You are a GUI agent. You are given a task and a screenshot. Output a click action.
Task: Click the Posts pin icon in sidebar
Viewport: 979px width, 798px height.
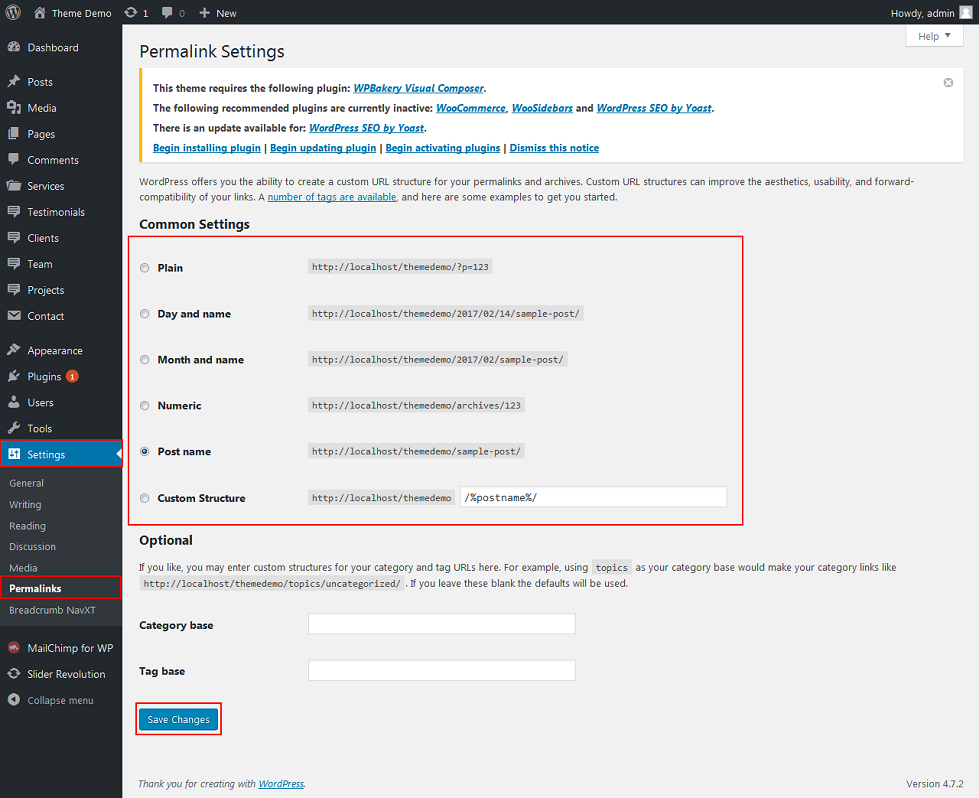click(x=13, y=82)
